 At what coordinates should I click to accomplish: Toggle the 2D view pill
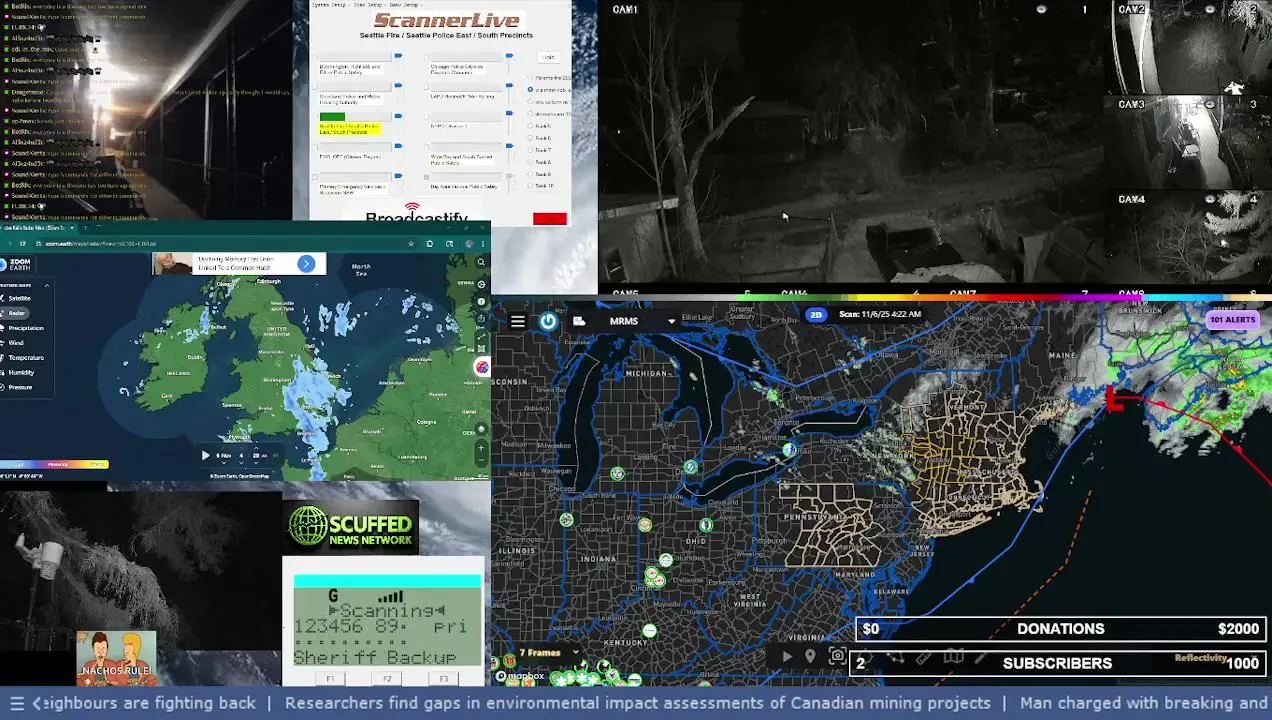(816, 314)
